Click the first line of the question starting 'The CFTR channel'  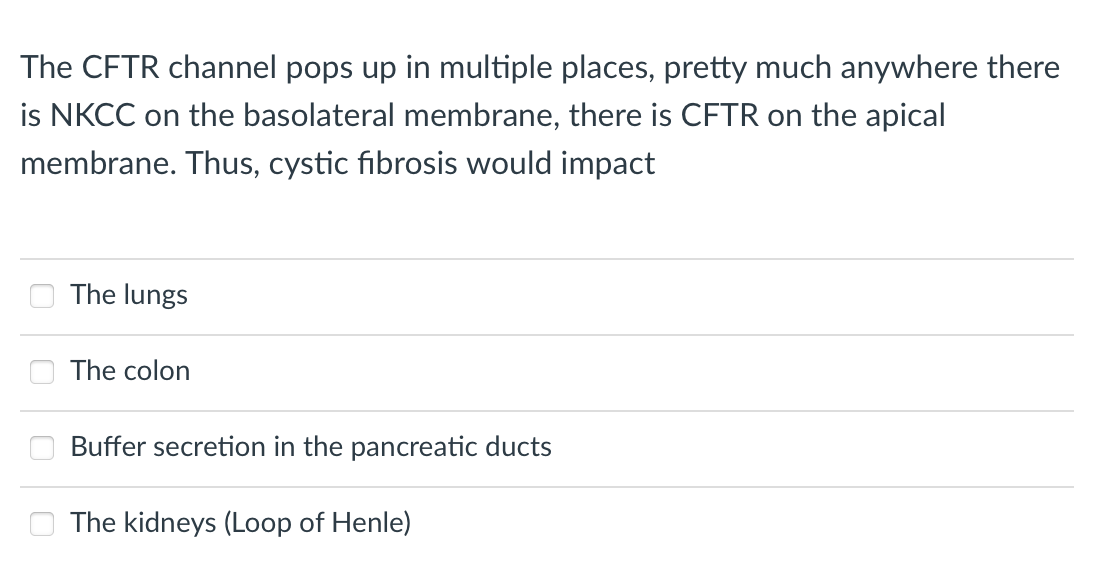540,68
